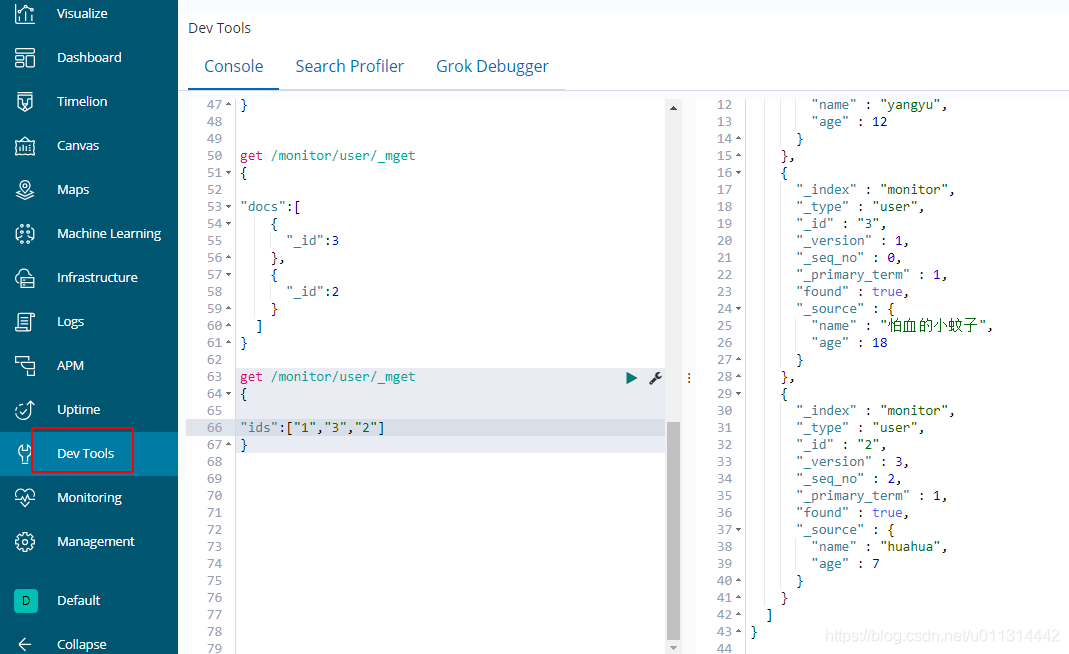The image size is (1069, 654).
Task: Click the Timelion sidebar icon
Action: [25, 102]
